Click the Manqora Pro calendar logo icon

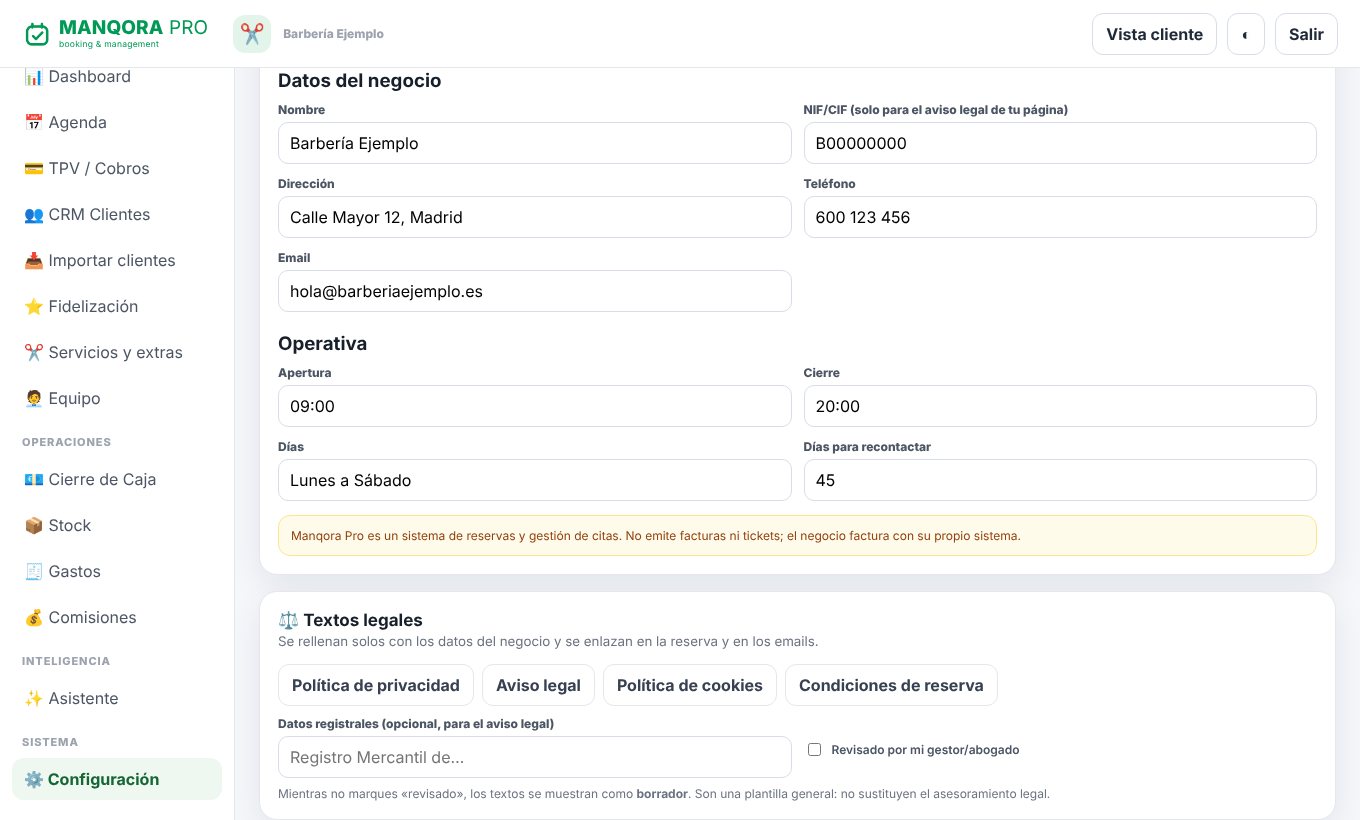pos(37,34)
